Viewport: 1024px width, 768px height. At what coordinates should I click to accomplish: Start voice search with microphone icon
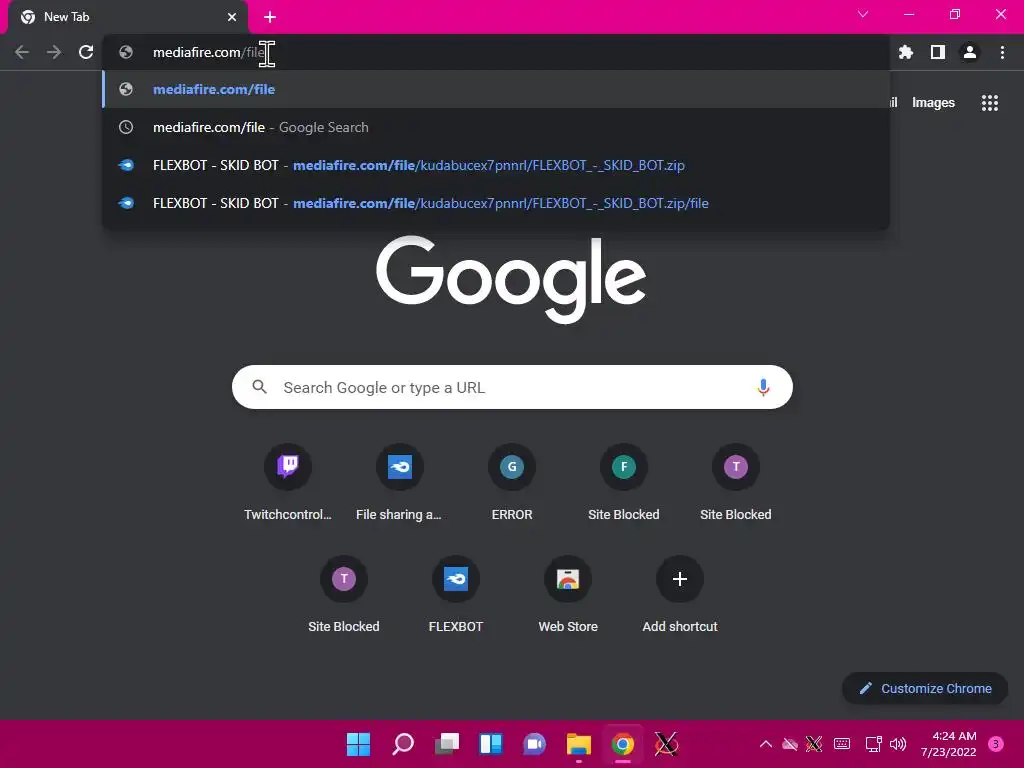point(763,387)
